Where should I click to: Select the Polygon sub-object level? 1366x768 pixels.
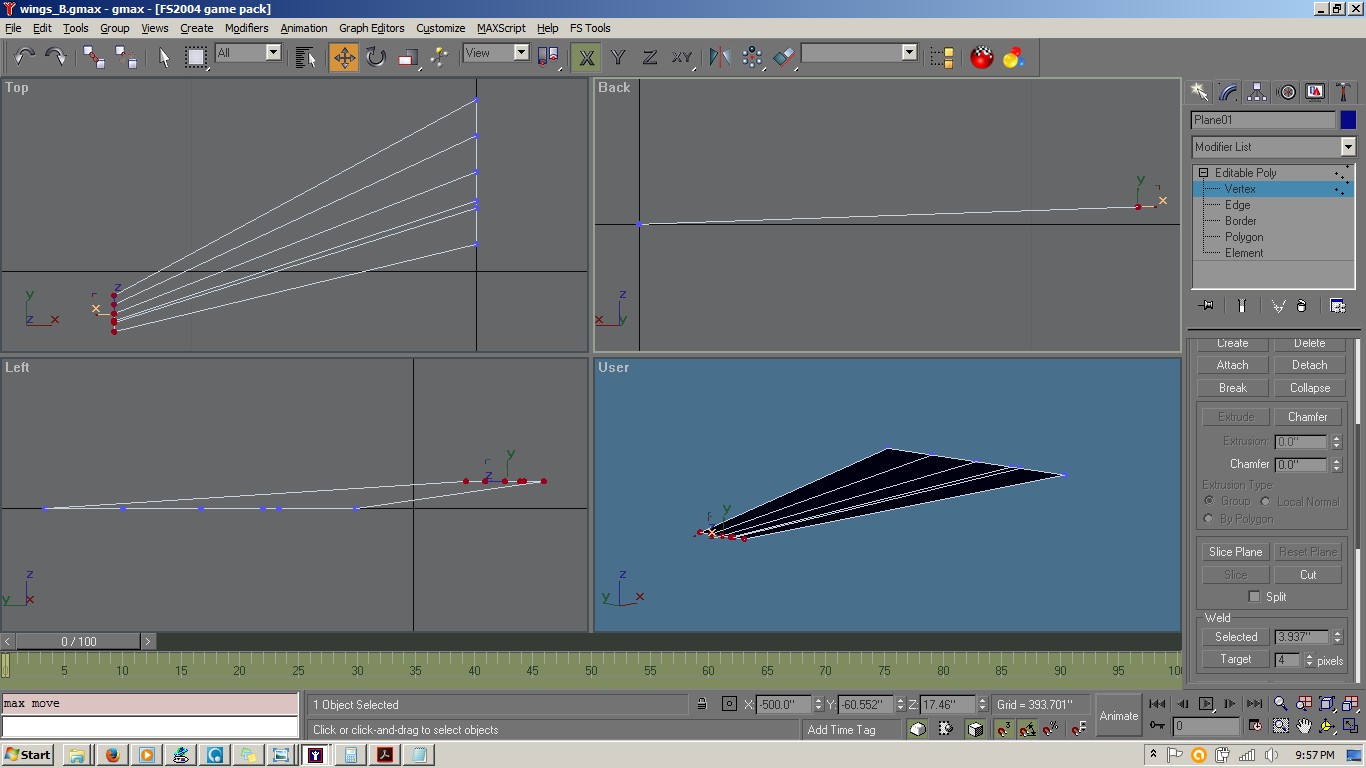[x=1244, y=237]
